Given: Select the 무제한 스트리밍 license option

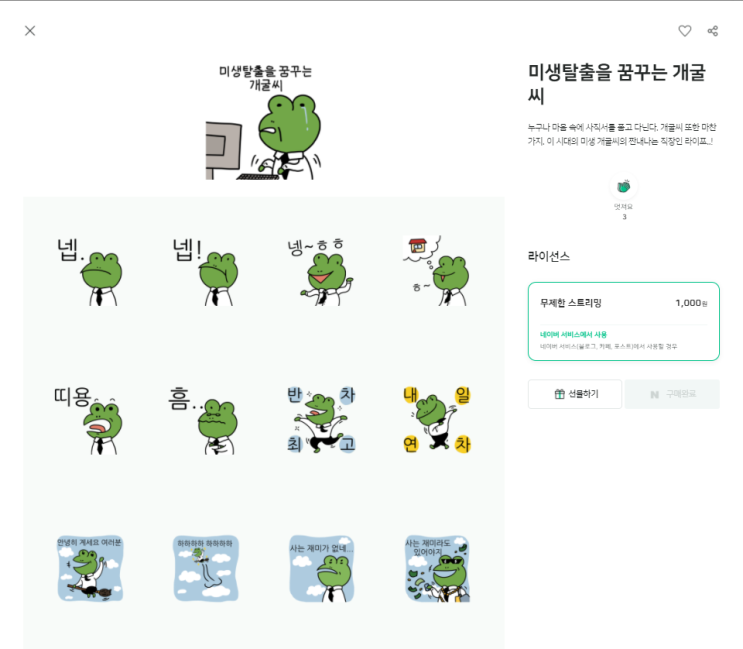Looking at the screenshot, I should (x=624, y=322).
